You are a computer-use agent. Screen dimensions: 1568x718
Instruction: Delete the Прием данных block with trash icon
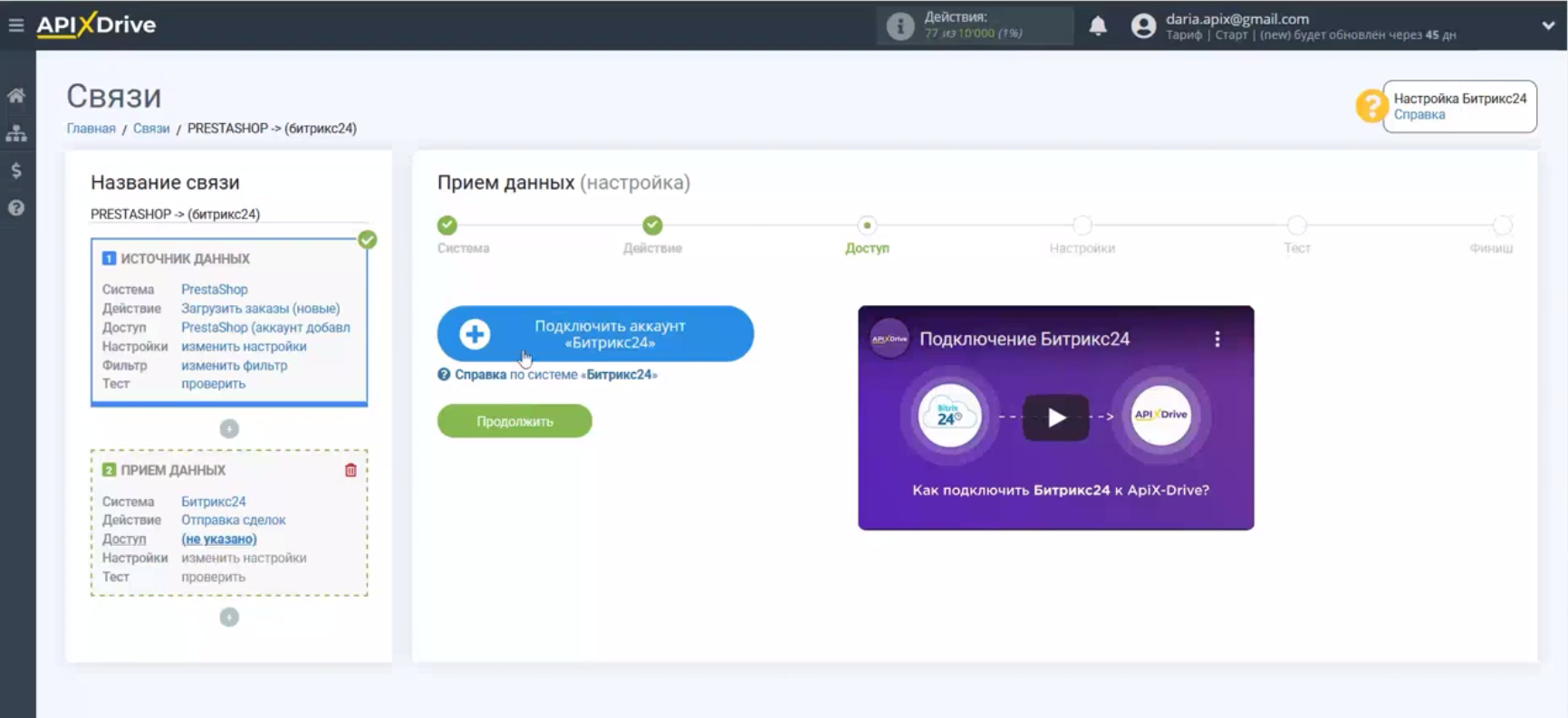pyautogui.click(x=351, y=470)
